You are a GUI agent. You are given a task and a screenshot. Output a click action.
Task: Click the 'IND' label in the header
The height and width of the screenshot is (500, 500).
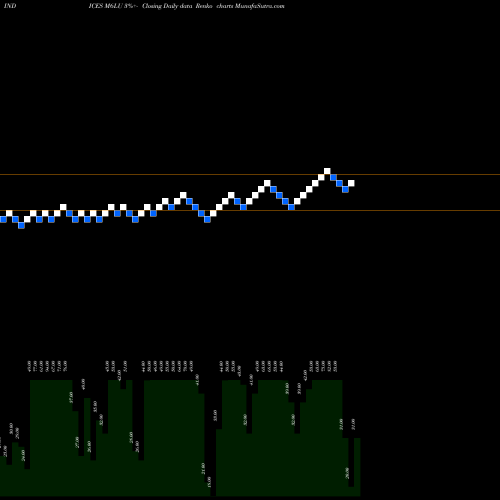click(x=10, y=6)
